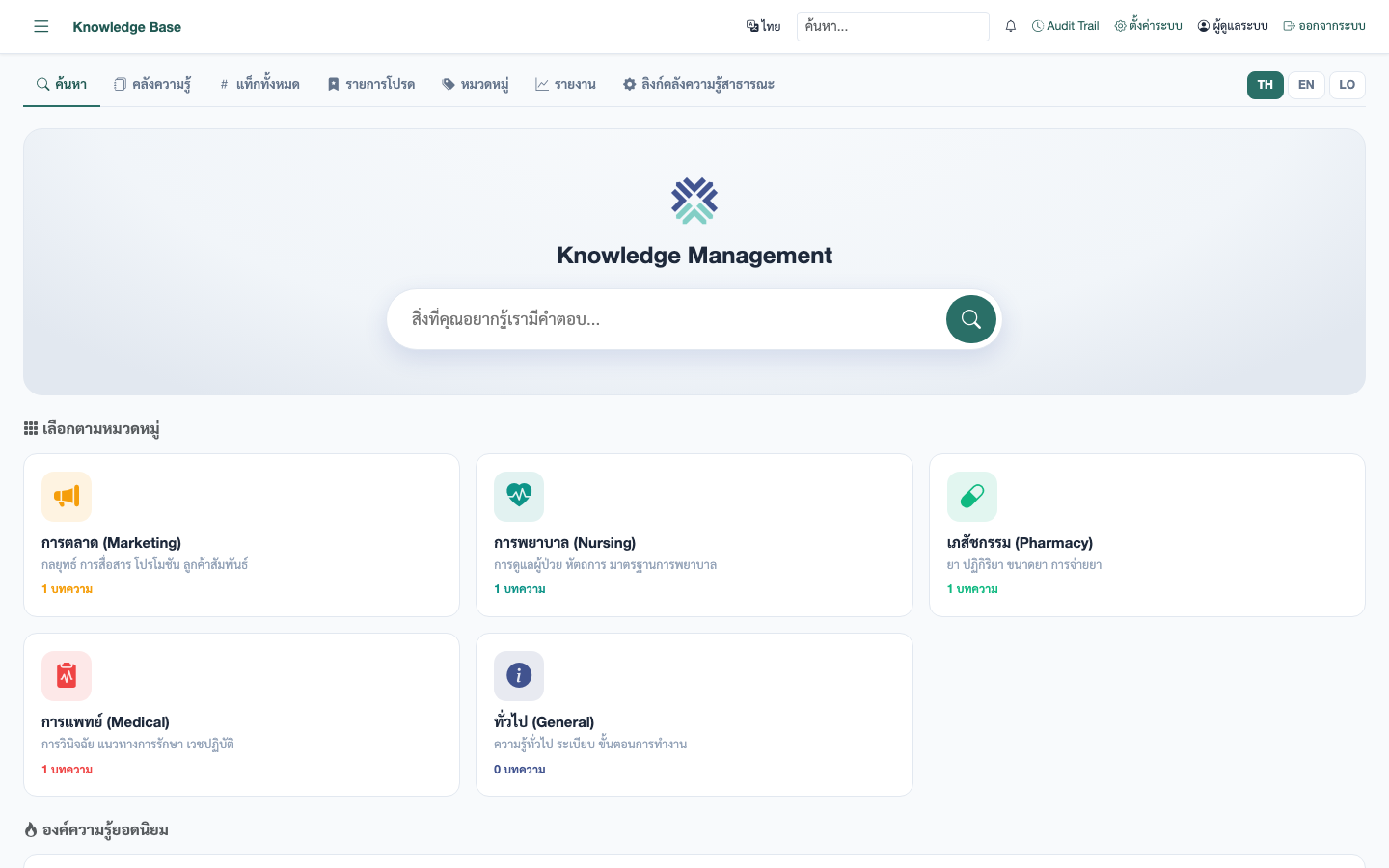The width and height of the screenshot is (1389, 868).
Task: Open the ลิงก์คลังความรู้สาธารณะ tab
Action: 699,85
